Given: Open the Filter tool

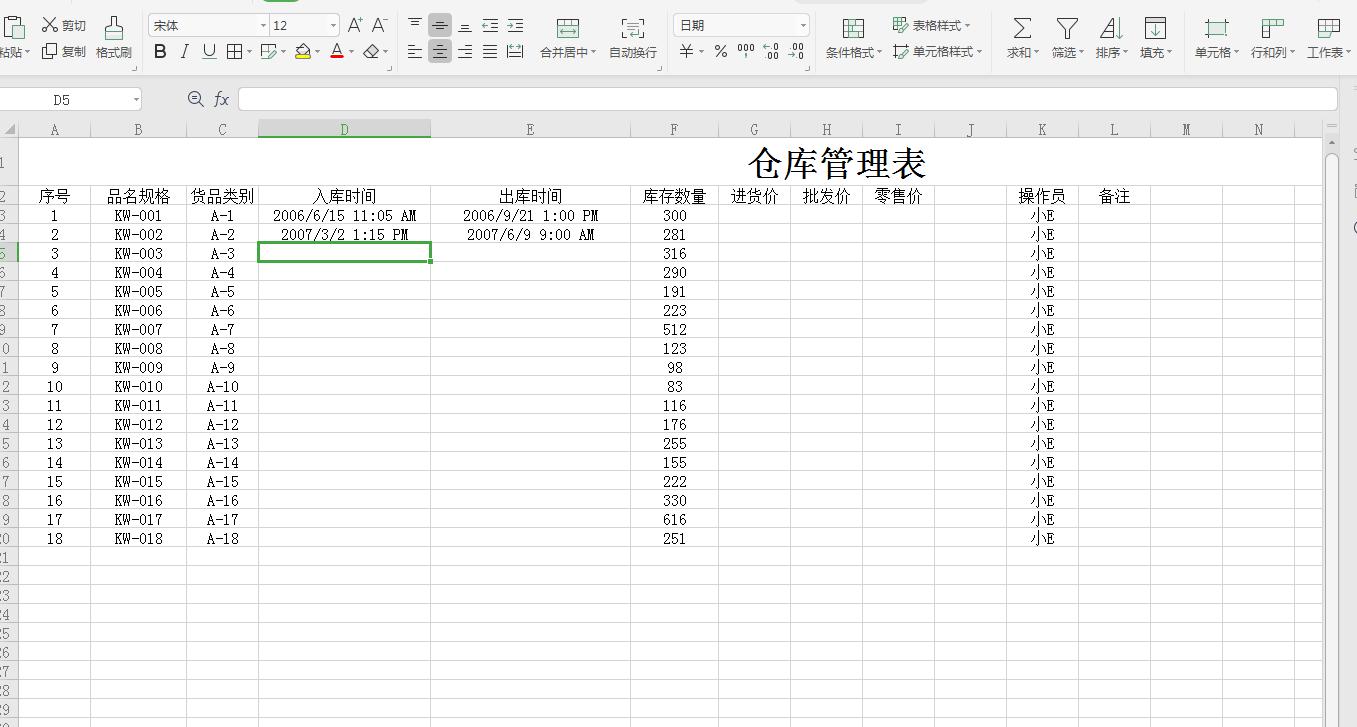Looking at the screenshot, I should (1067, 38).
